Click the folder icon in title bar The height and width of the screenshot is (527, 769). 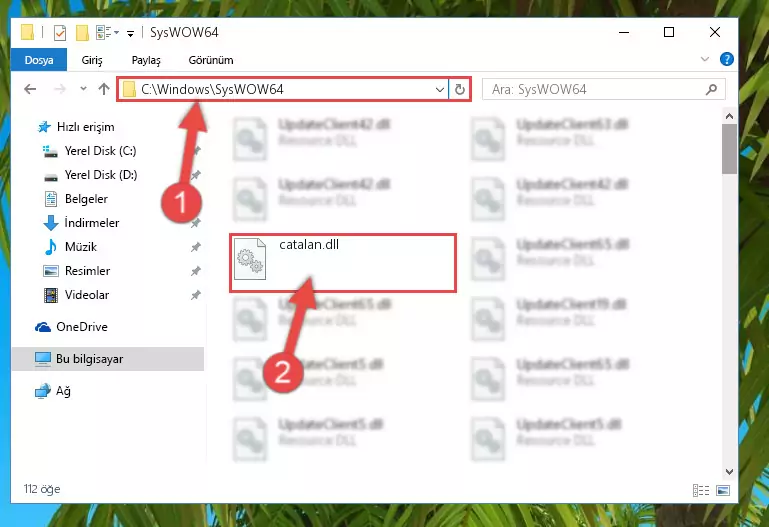(27, 32)
